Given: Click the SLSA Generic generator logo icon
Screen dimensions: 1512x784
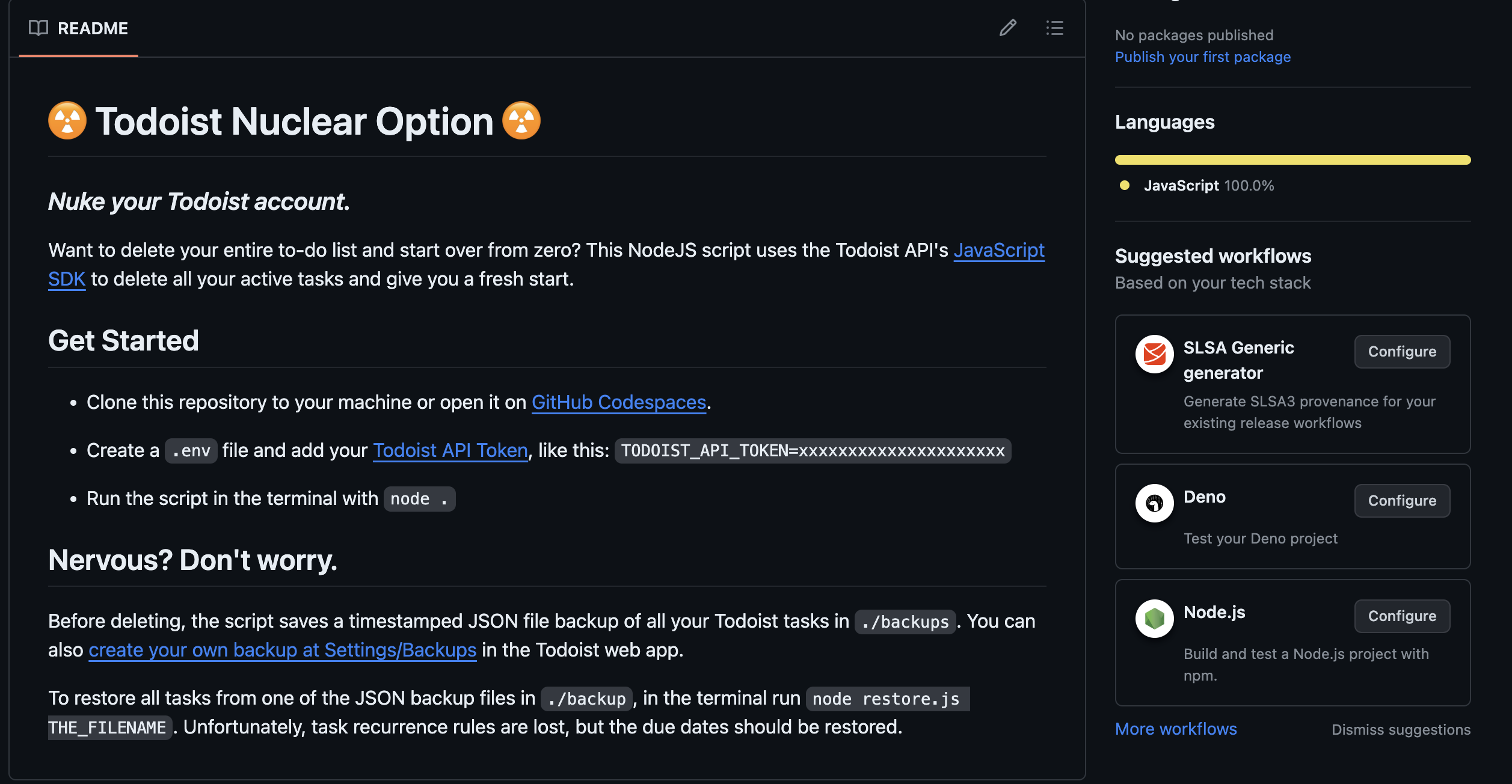Looking at the screenshot, I should click(x=1154, y=354).
